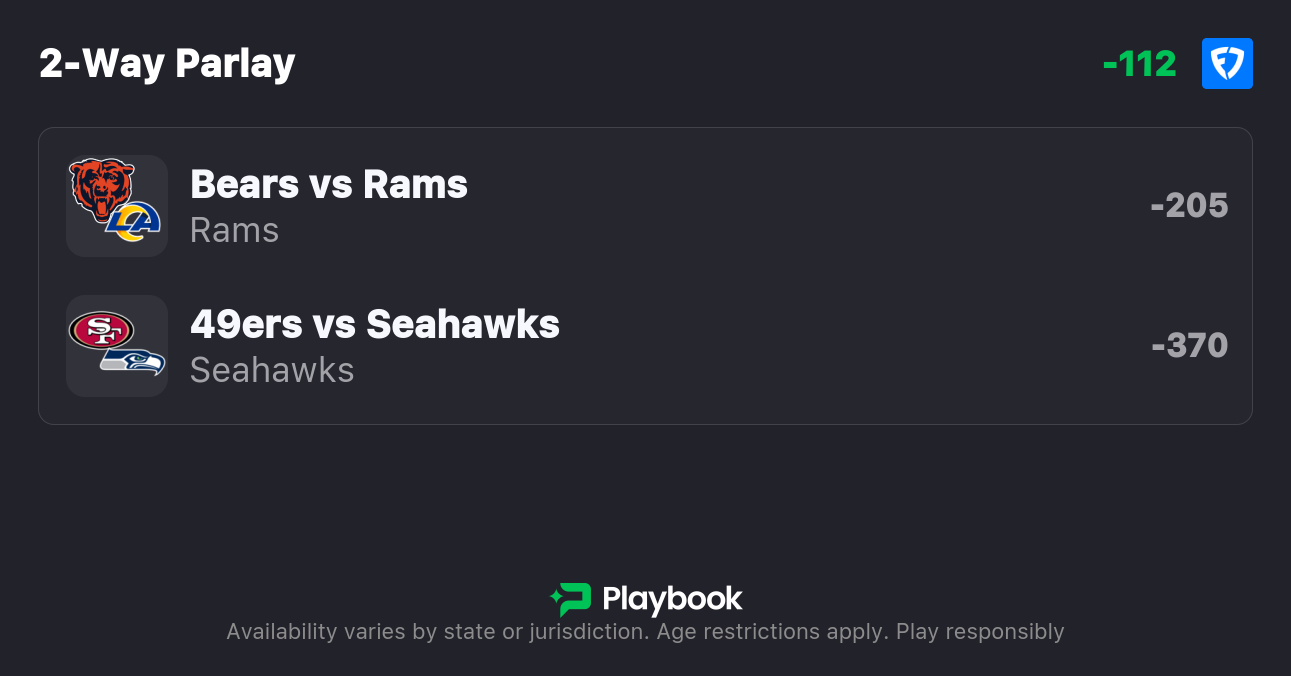Viewport: 1291px width, 676px height.
Task: Click the 'Play responsibly' text
Action: (x=980, y=632)
